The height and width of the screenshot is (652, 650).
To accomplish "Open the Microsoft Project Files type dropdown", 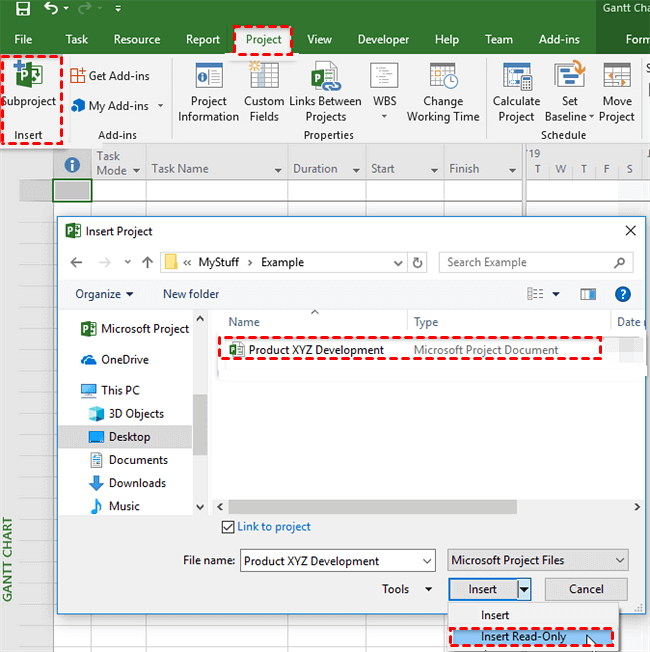I will [538, 561].
